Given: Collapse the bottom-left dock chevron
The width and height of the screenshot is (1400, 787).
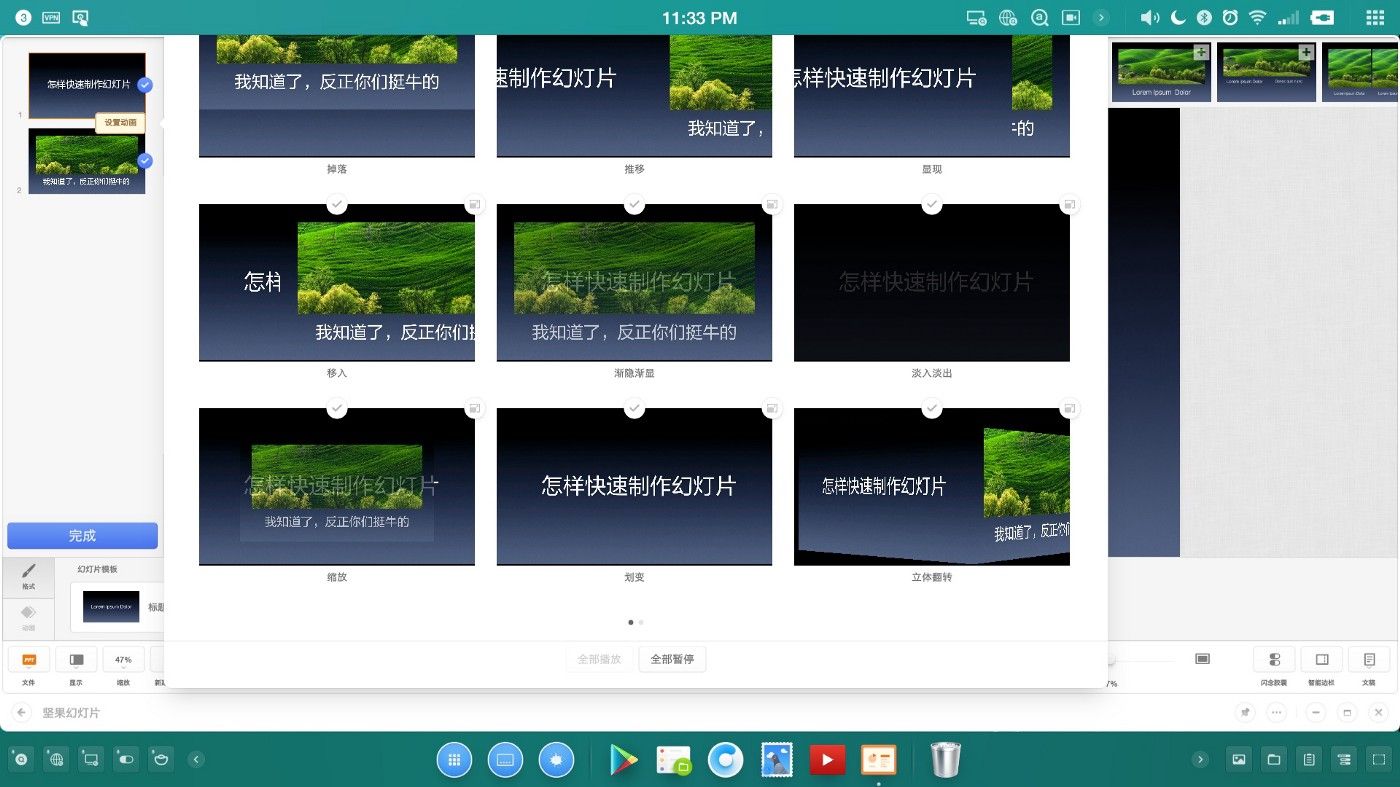Looking at the screenshot, I should [197, 760].
